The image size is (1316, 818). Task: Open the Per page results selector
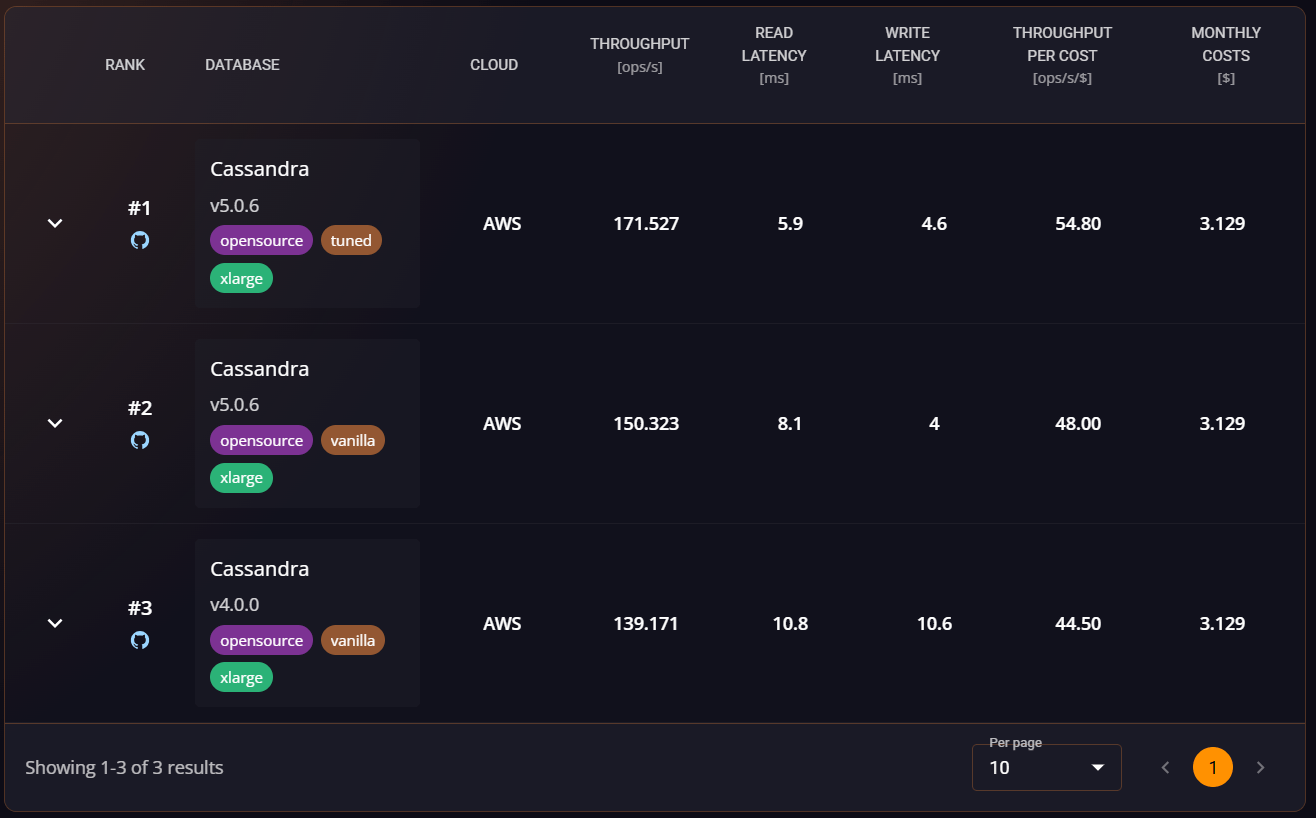click(1046, 767)
